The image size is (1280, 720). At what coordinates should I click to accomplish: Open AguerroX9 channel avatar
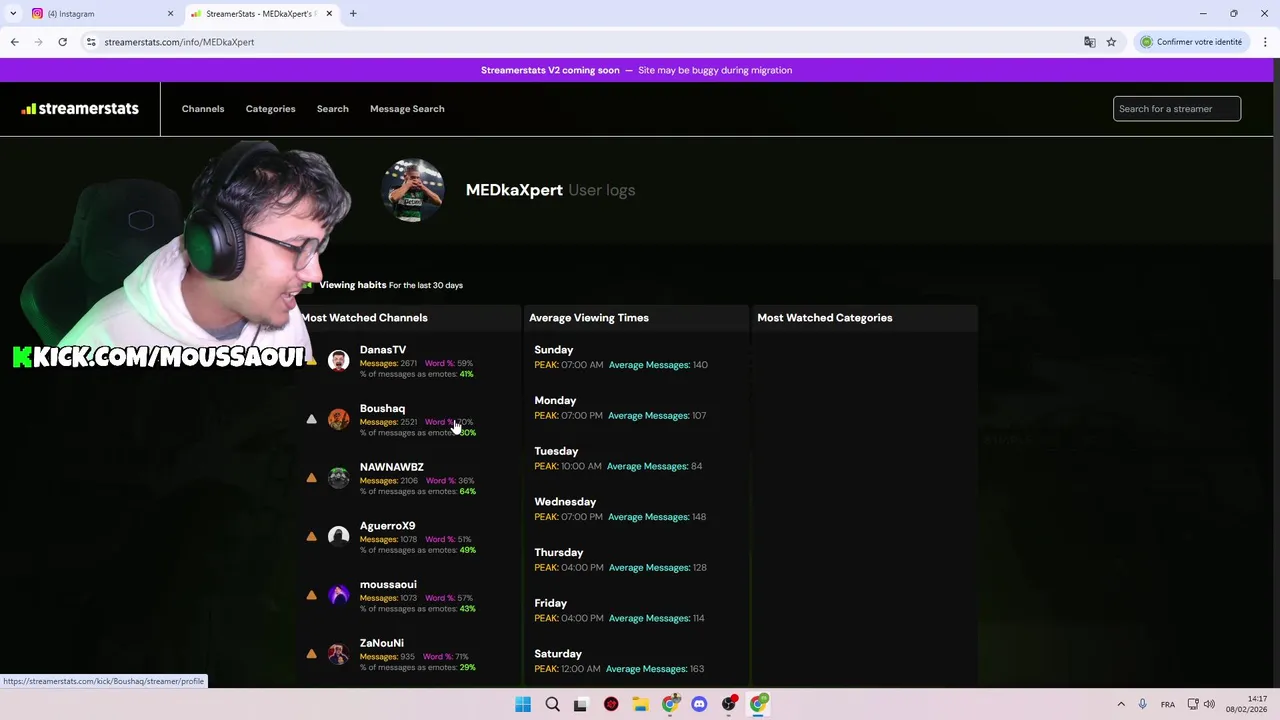tap(339, 537)
